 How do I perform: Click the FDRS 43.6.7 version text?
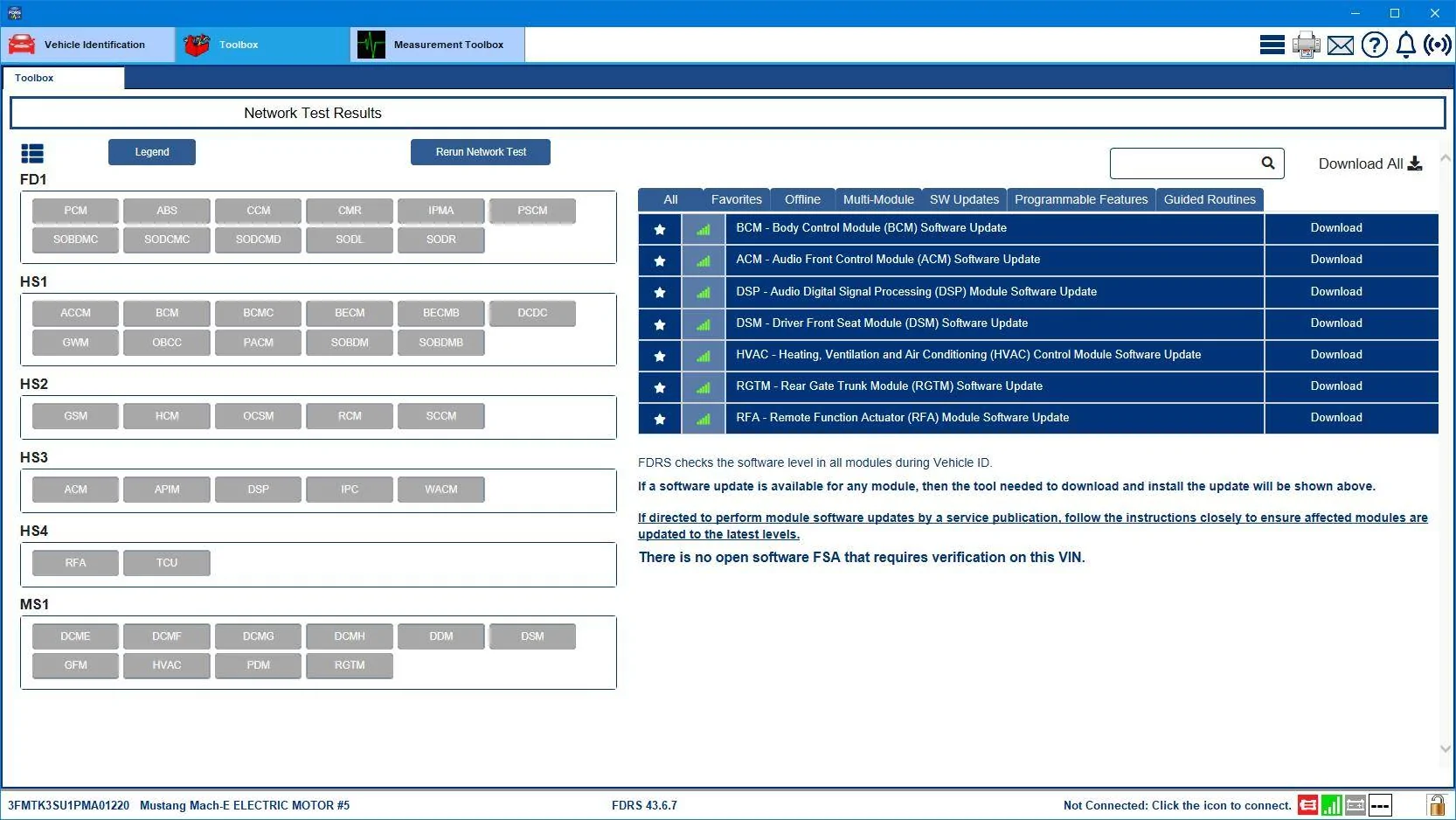coord(644,805)
